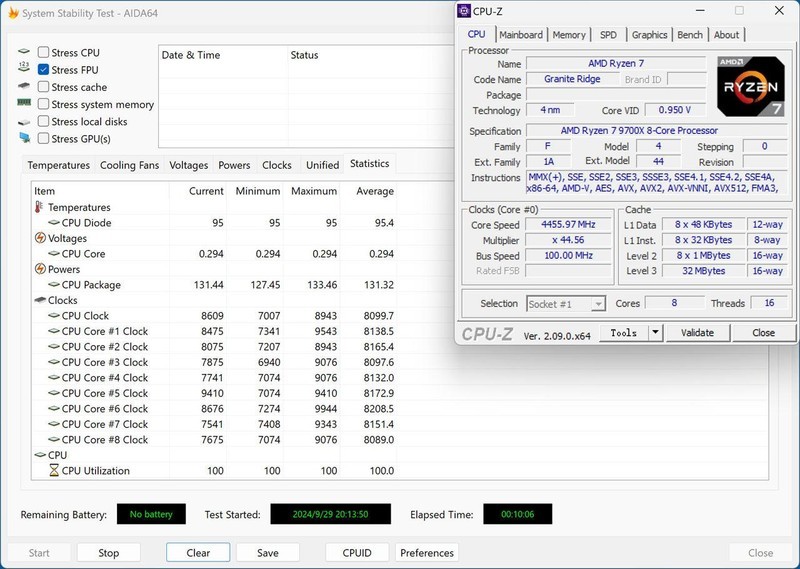Click the 123 icon beside Stress FPU
This screenshot has width=800, height=569.
(x=23, y=66)
